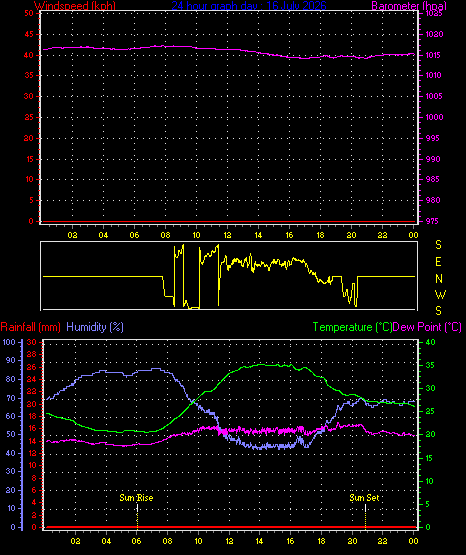Image resolution: width=466 pixels, height=555 pixels.
Task: Click the green "5" temperature axis value
Action: pos(427,504)
